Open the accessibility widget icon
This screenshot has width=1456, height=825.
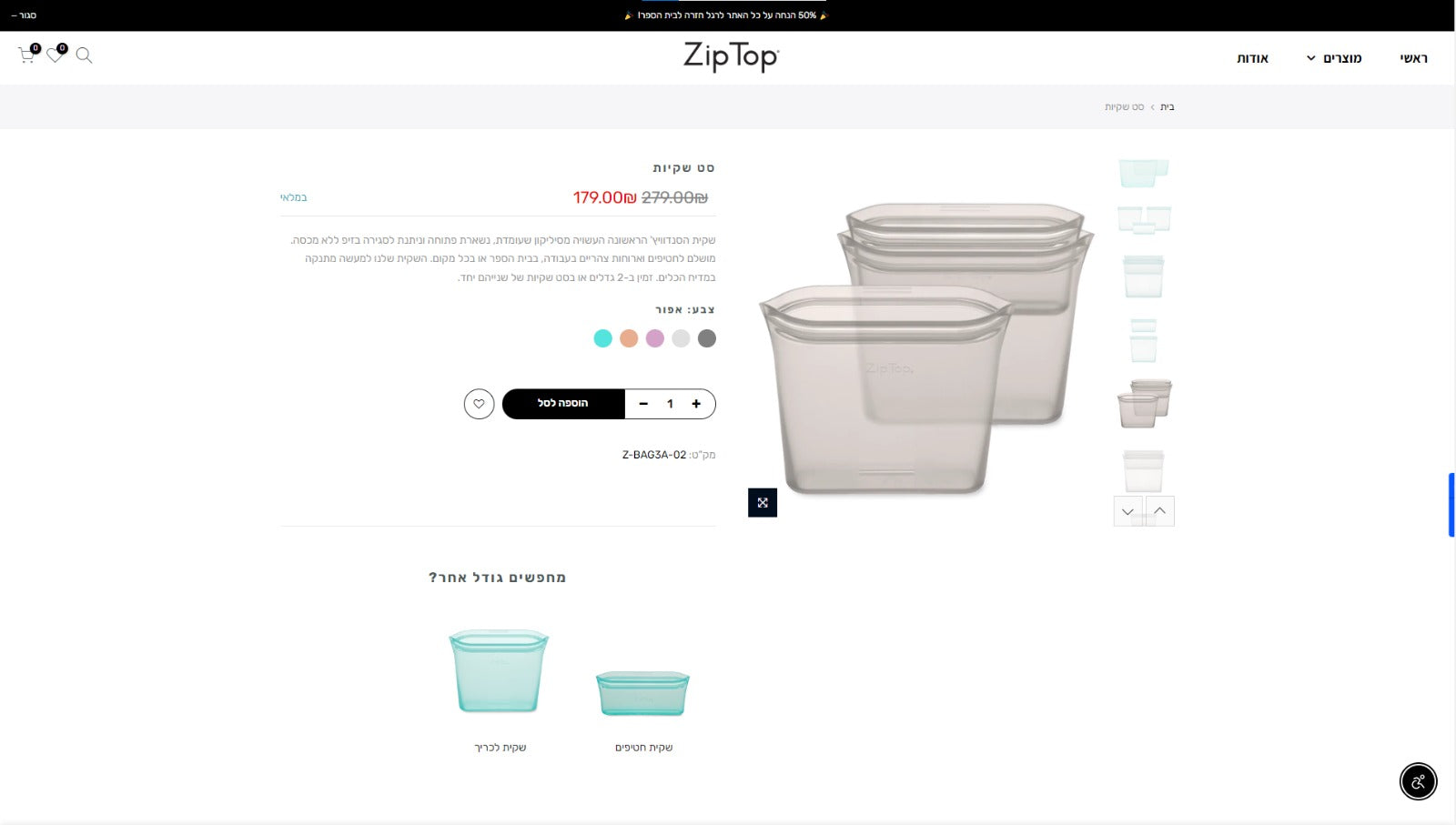(1418, 780)
